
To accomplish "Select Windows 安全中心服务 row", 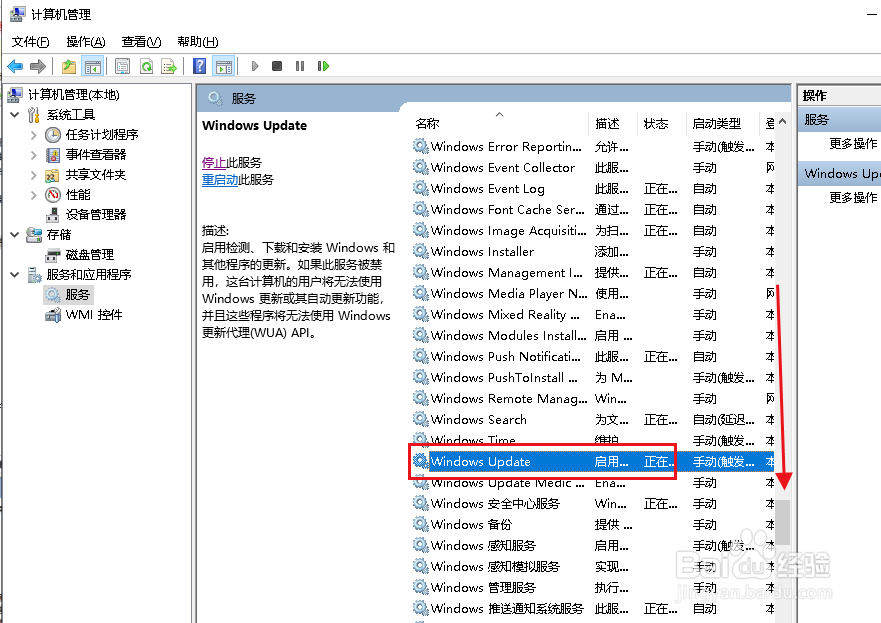I will (593, 503).
